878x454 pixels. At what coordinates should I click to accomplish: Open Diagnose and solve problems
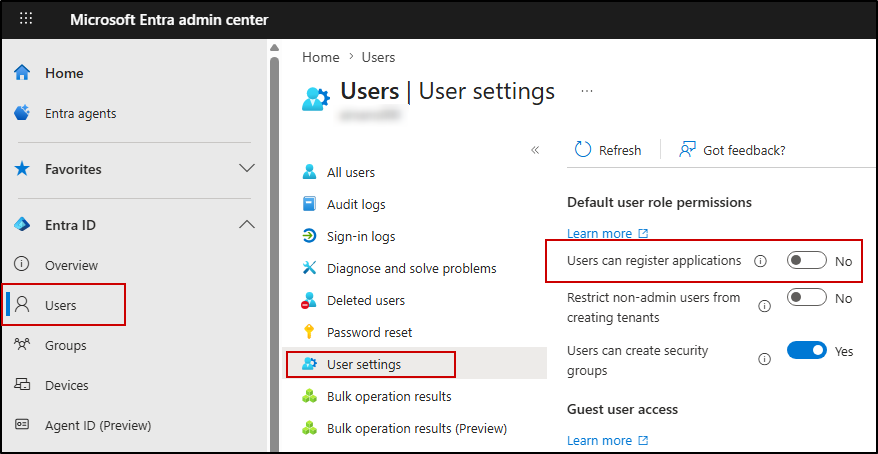(x=412, y=269)
